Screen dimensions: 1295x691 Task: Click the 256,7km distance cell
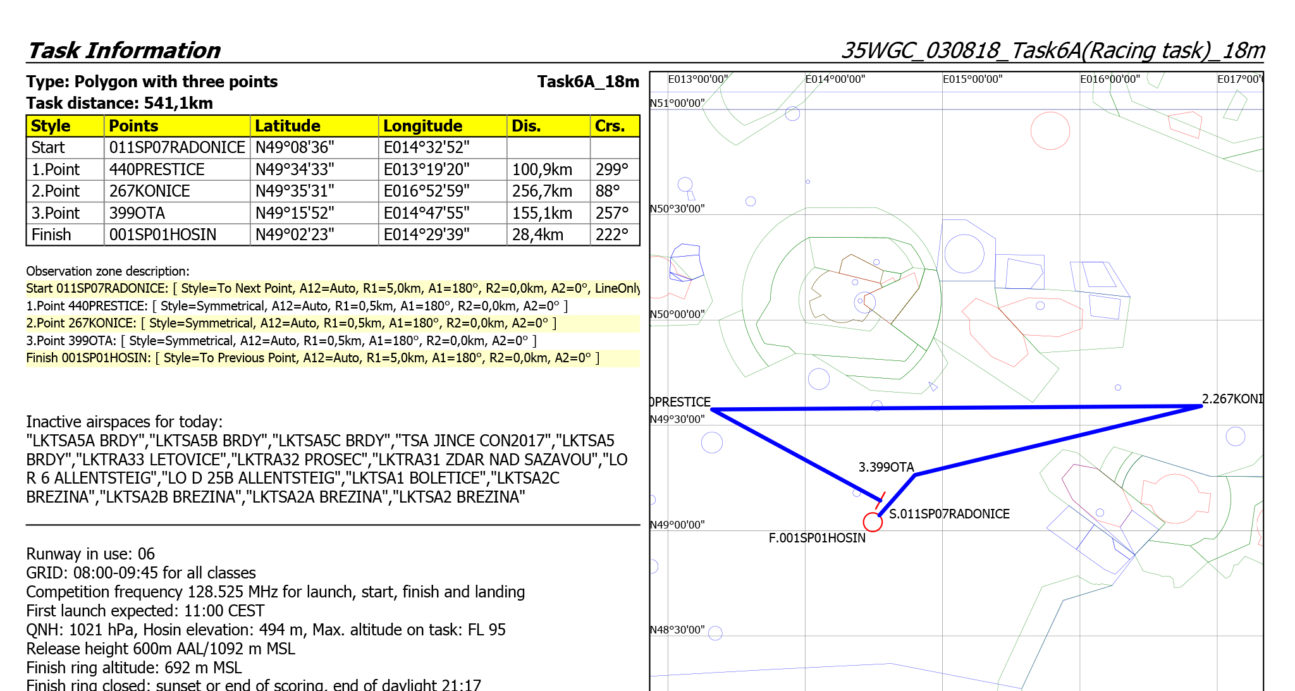coord(542,191)
